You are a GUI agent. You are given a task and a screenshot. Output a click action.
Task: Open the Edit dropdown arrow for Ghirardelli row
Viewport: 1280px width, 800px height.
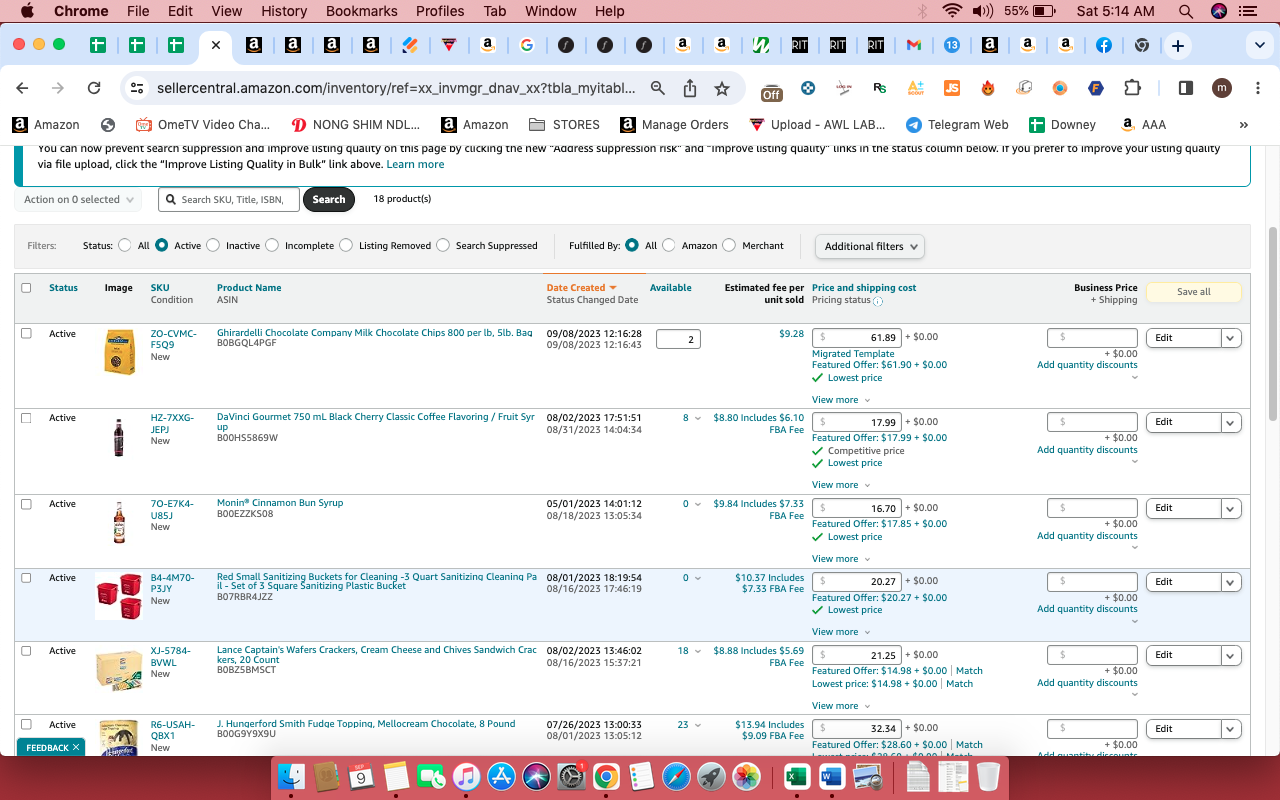point(1231,338)
